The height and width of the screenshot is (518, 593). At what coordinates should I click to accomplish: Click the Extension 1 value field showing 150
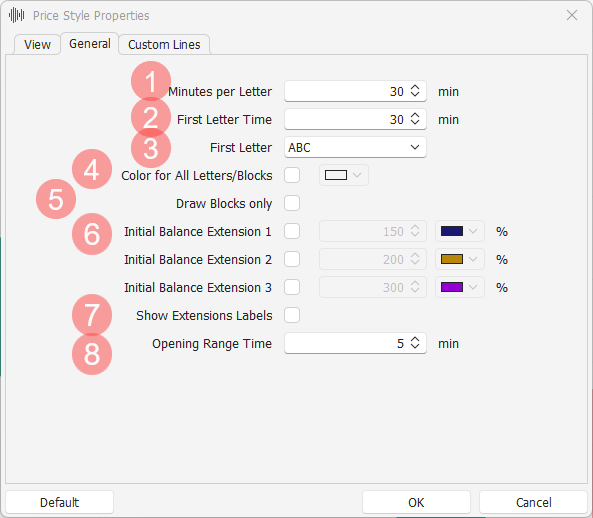(373, 231)
